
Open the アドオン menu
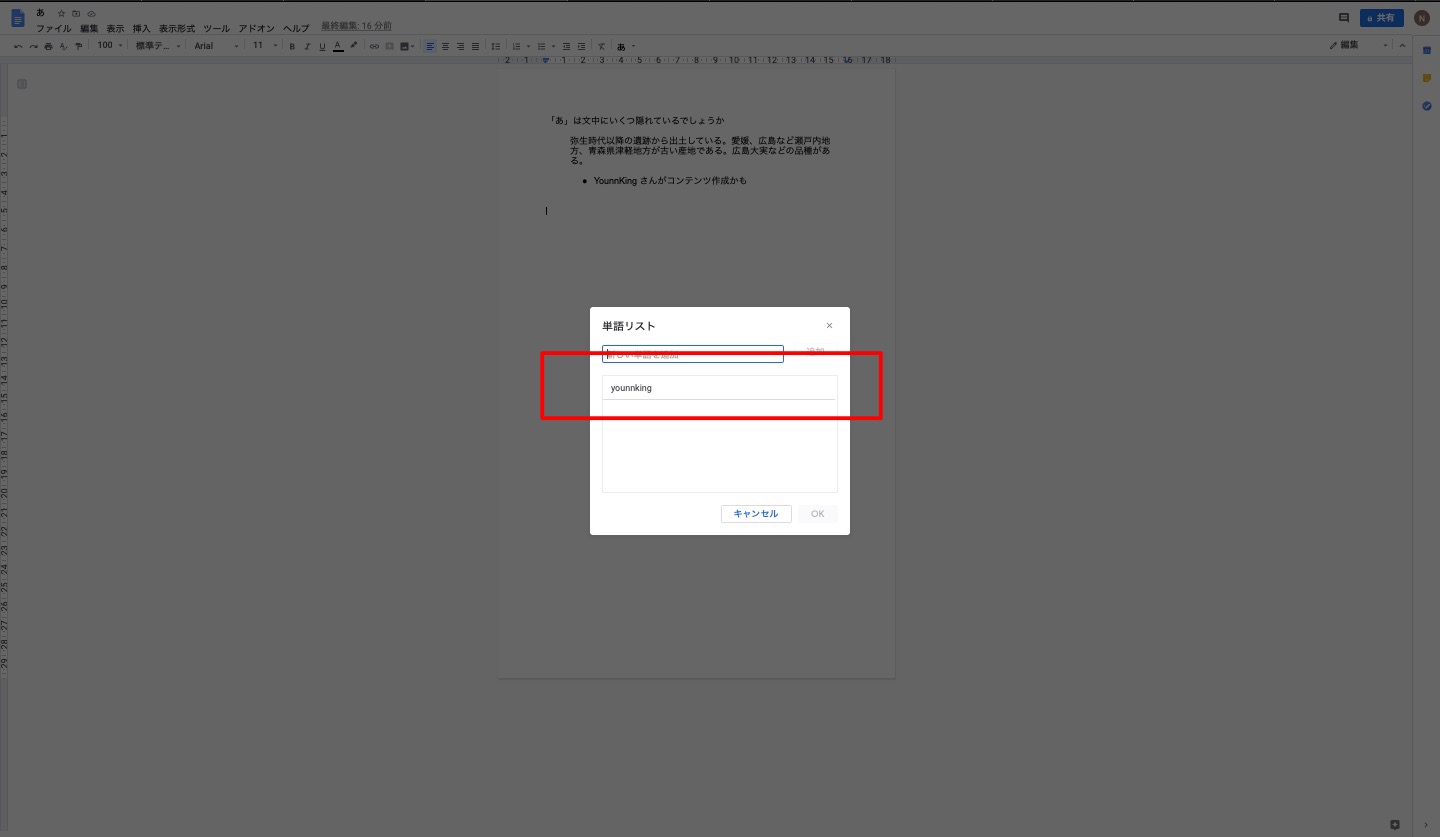tap(256, 29)
